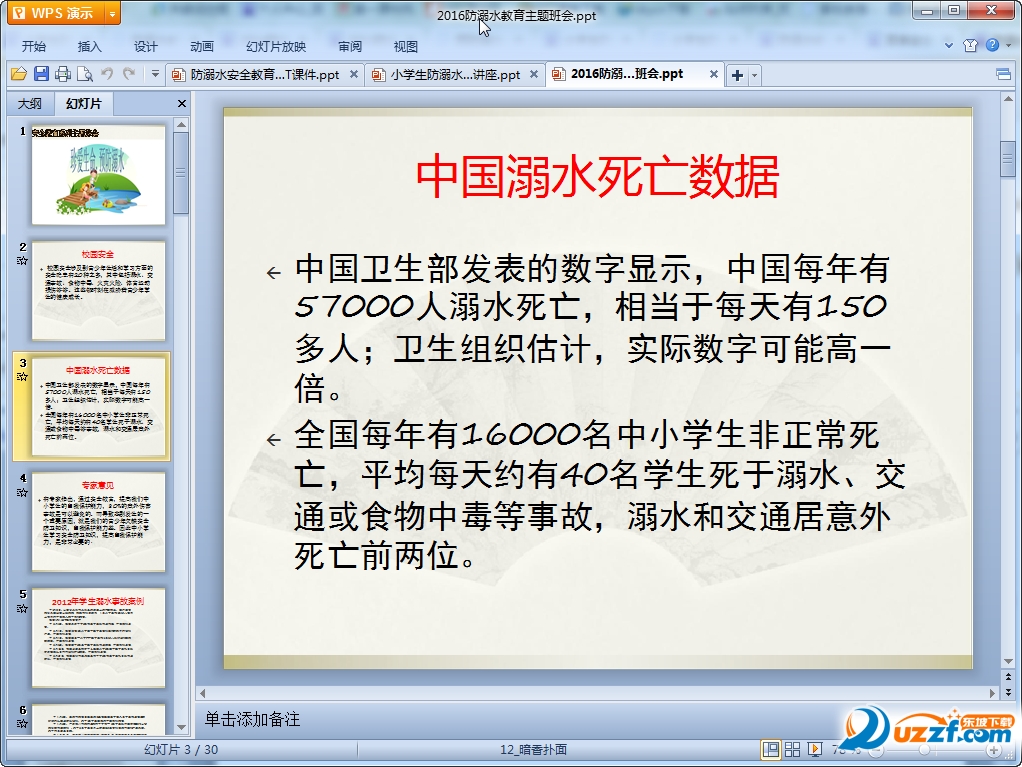Screen dimensions: 1022x767
Task: Click the slide title 中国溺水死亡数据
Action: click(598, 177)
